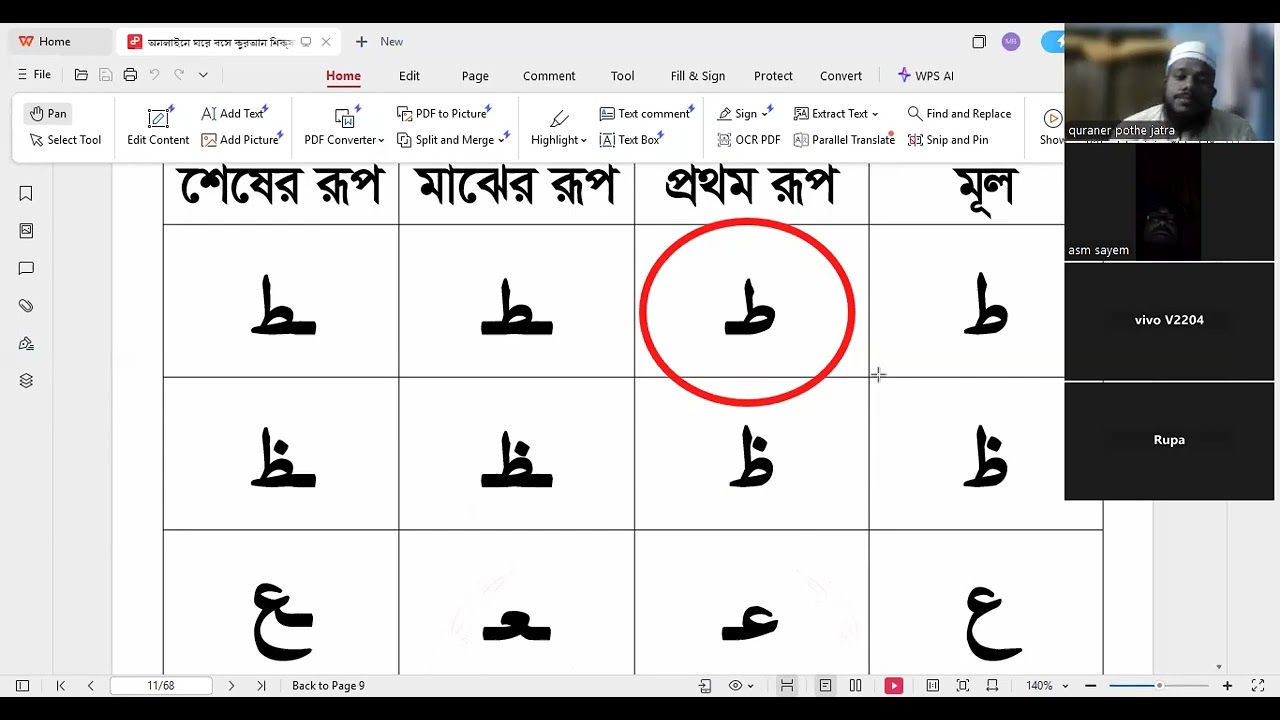
Task: Open the Bookmarks sidebar panel
Action: 26,193
